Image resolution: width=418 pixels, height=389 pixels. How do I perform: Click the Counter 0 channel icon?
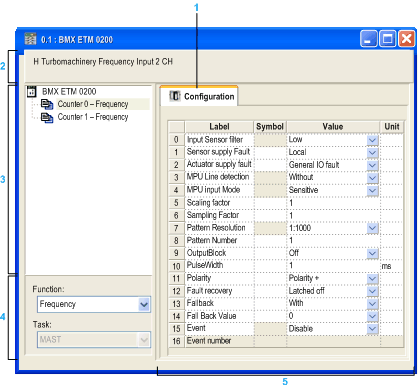(47, 104)
